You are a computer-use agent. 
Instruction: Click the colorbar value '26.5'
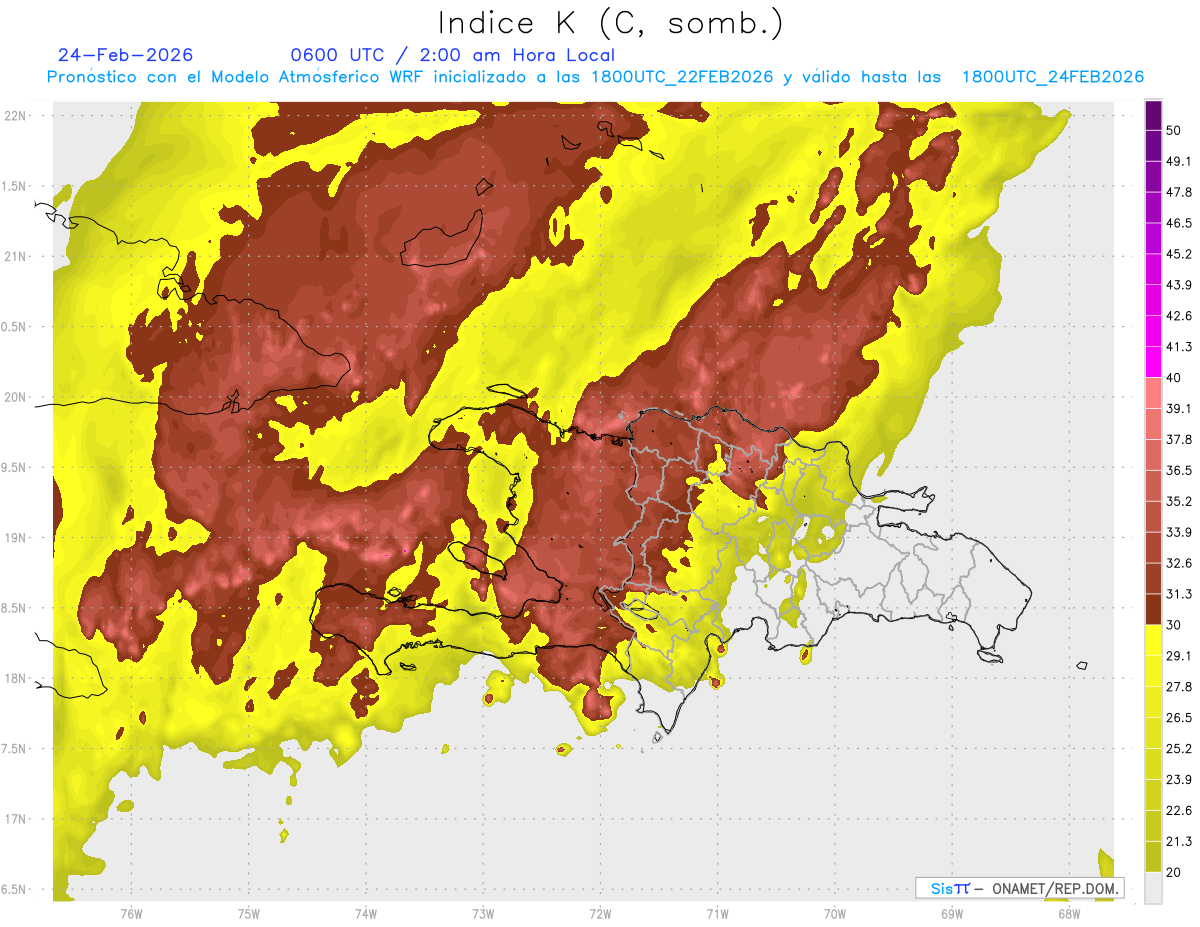[1179, 717]
